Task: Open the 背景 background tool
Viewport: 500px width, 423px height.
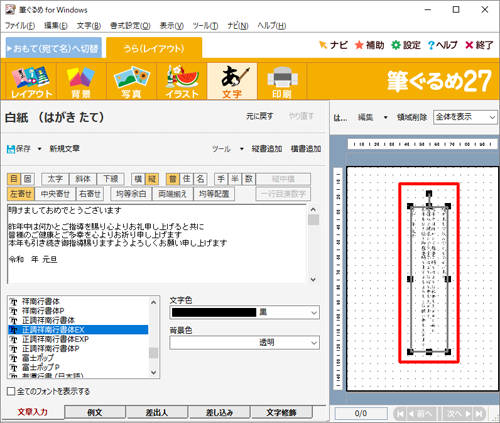Action: point(81,82)
